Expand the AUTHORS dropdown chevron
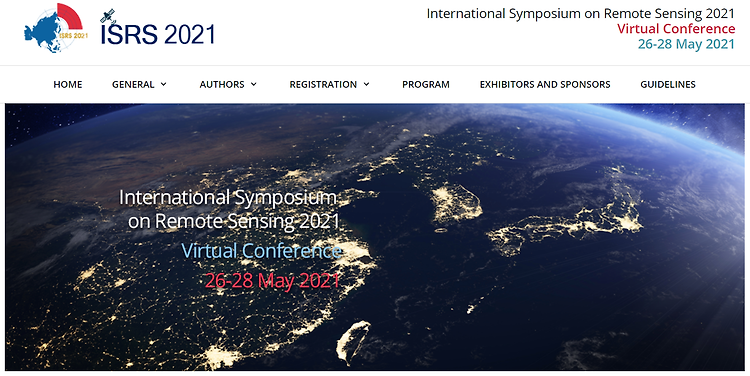This screenshot has height=376, width=750. (254, 84)
